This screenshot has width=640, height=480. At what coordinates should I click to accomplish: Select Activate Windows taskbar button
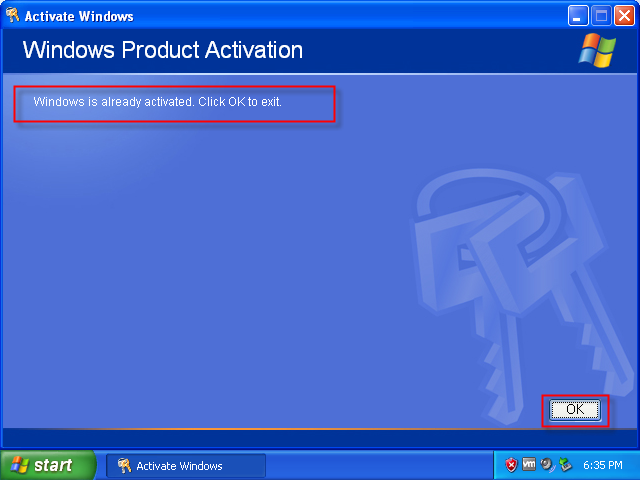point(186,465)
